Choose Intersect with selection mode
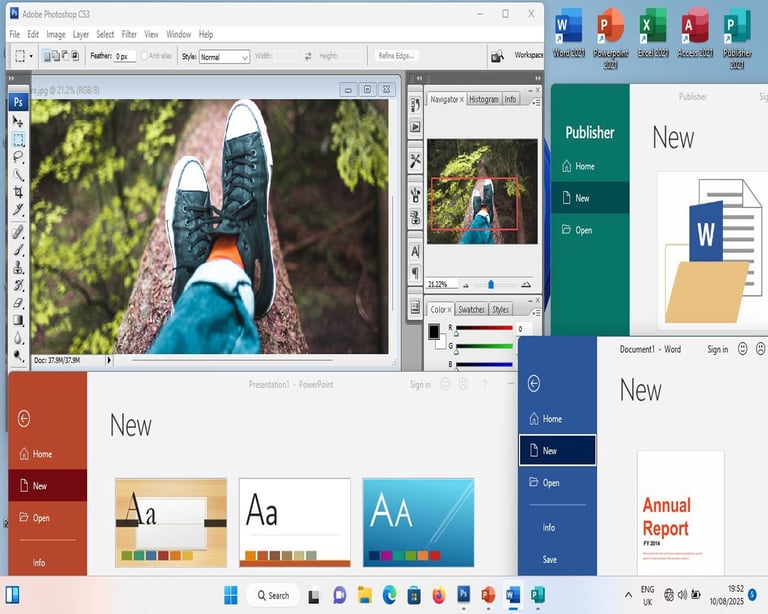The width and height of the screenshot is (768, 614). click(x=75, y=56)
